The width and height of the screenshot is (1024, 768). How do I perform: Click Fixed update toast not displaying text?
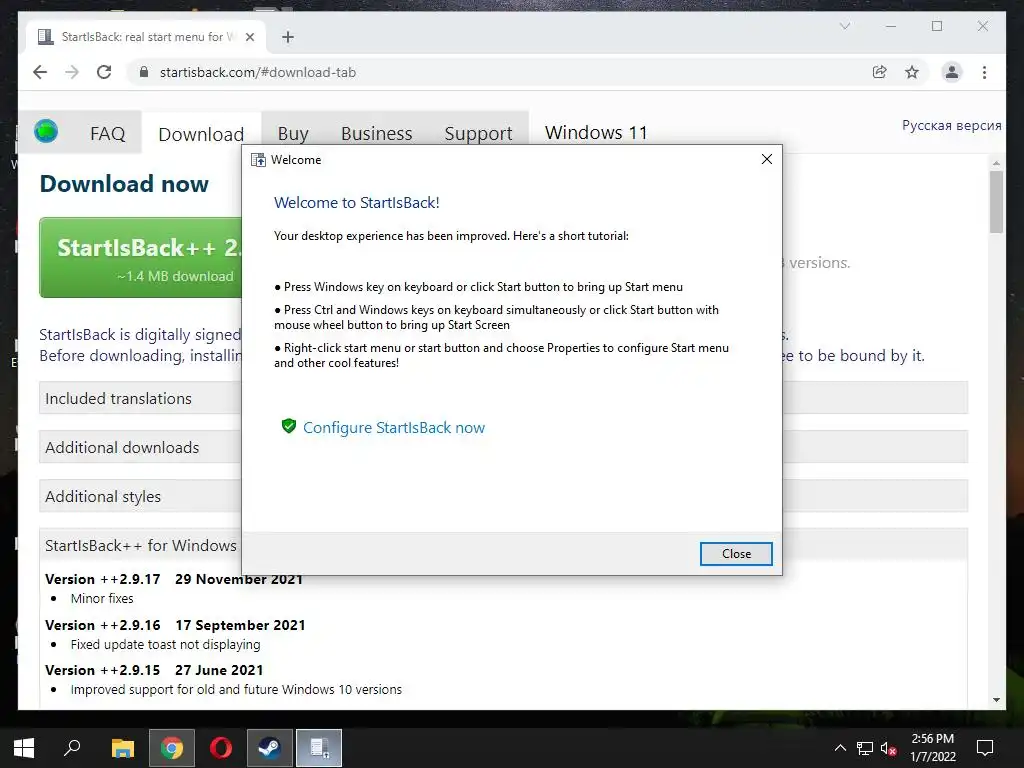tap(165, 645)
